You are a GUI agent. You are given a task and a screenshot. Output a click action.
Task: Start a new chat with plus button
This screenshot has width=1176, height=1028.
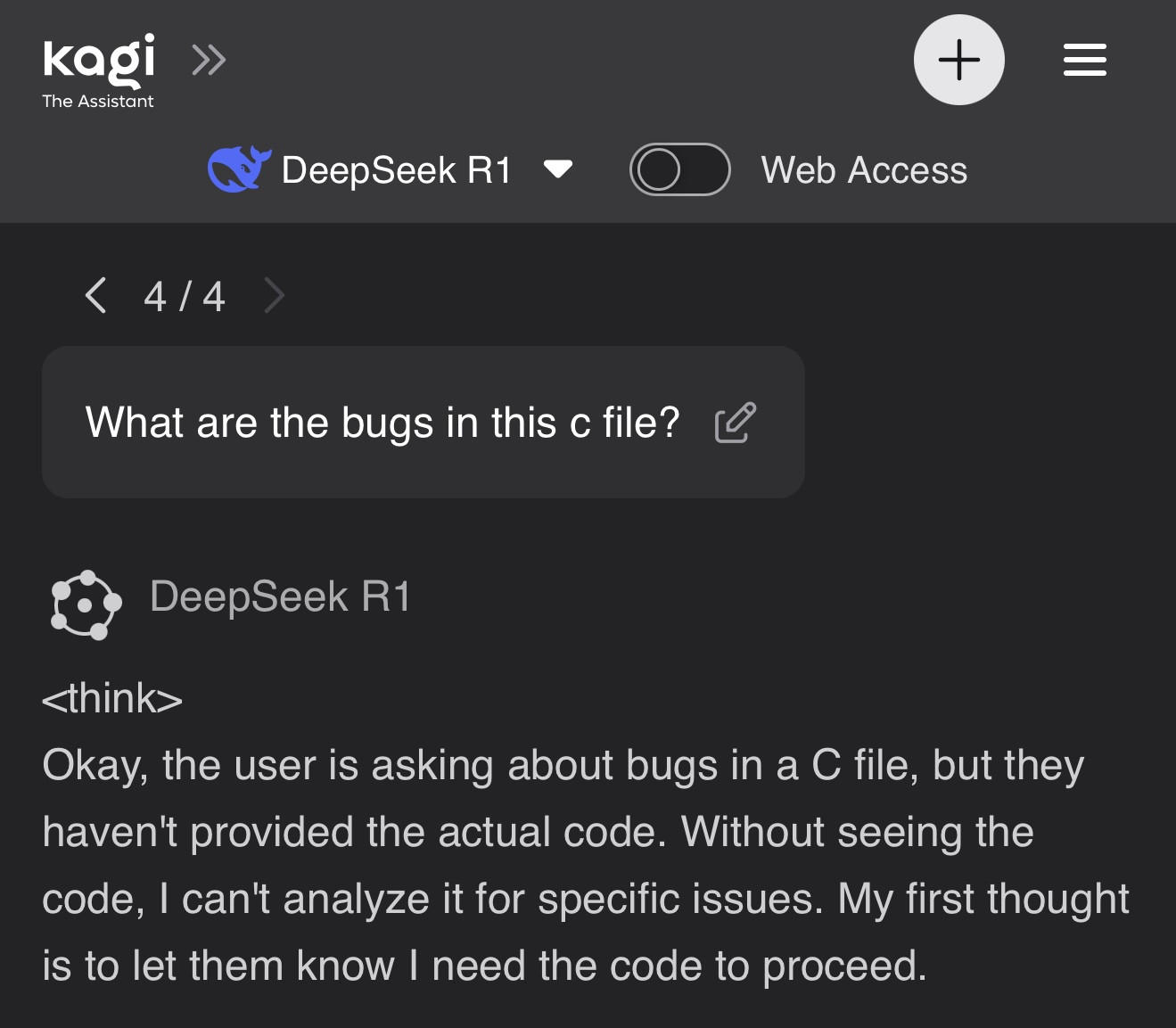958,60
